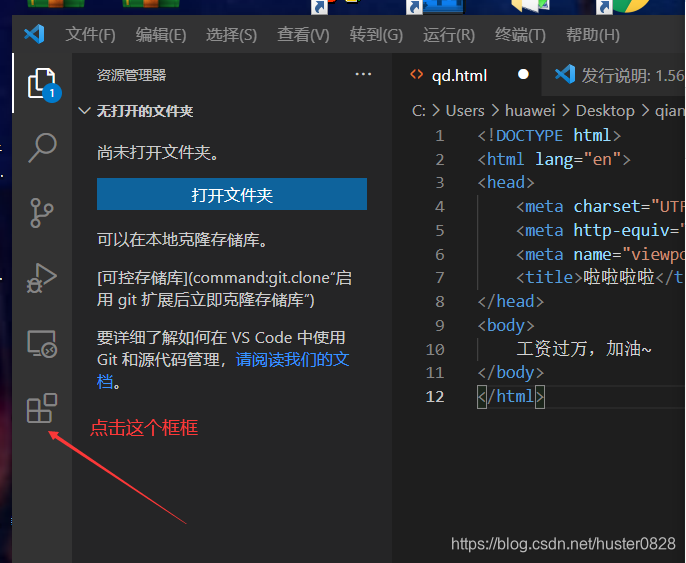Click the meta http-equiv code line
This screenshot has height=563, width=686.
pyautogui.click(x=600, y=230)
